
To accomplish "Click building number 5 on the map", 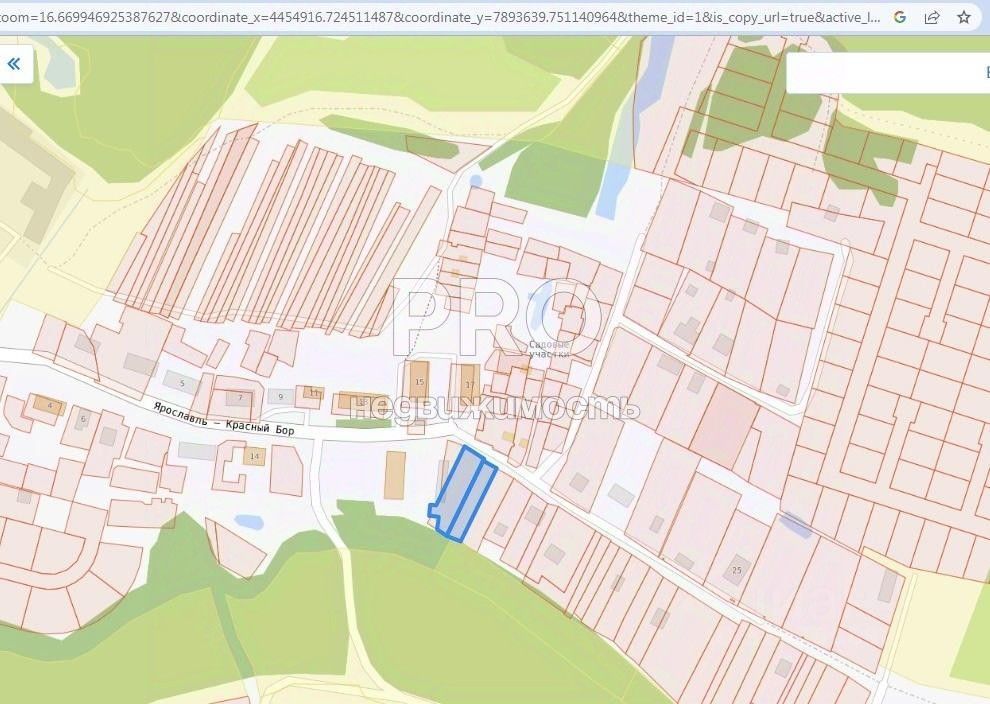I will click(181, 383).
